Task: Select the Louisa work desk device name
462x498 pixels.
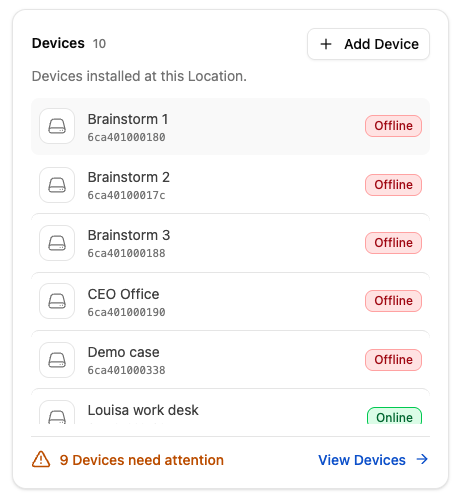Action: [143, 410]
